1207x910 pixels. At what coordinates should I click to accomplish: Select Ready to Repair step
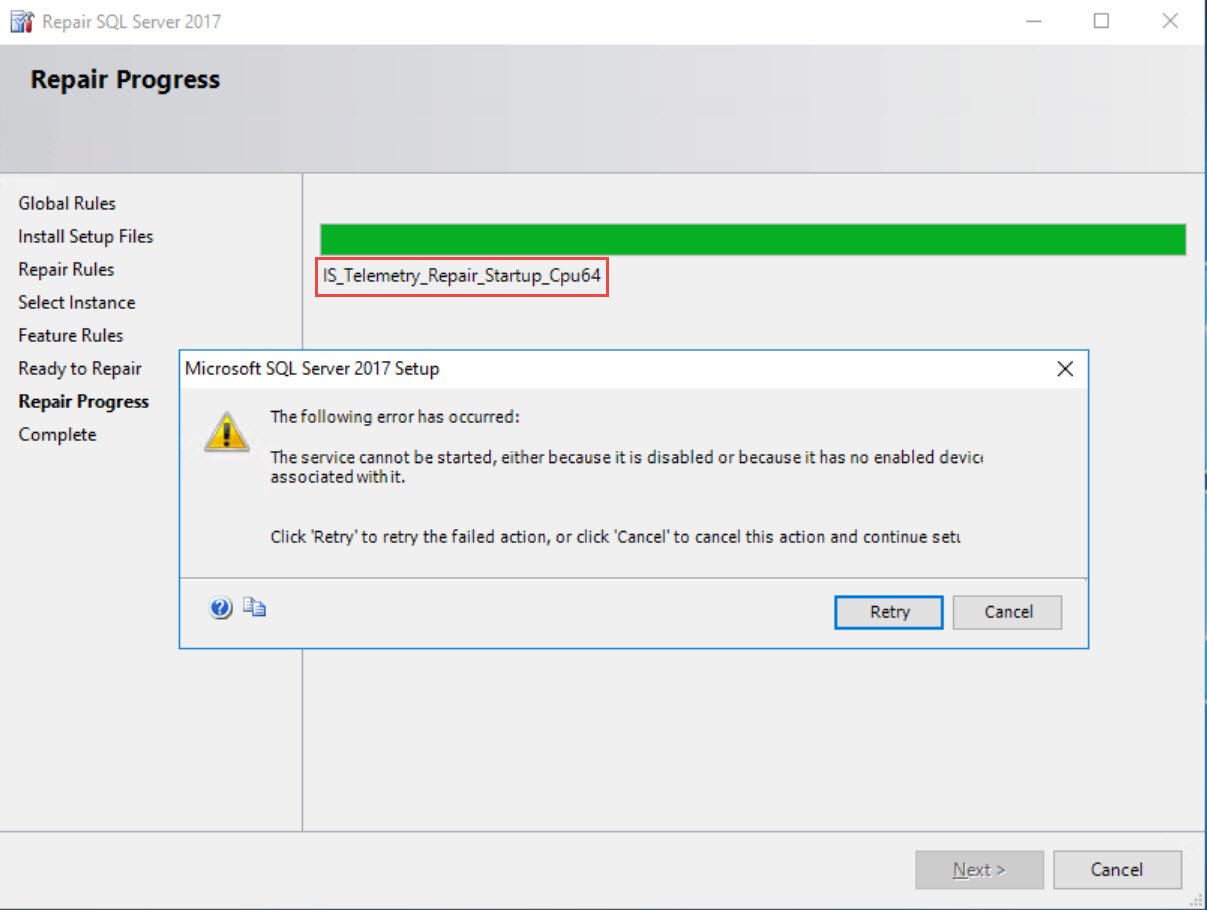click(x=80, y=368)
